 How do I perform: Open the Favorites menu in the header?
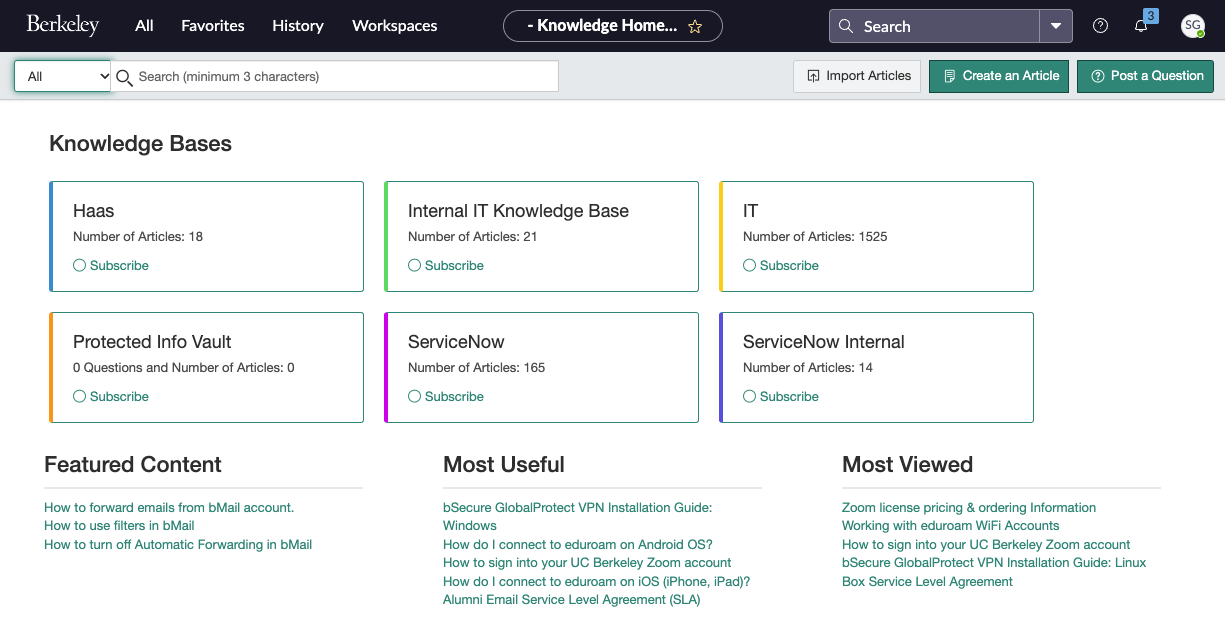coord(212,26)
